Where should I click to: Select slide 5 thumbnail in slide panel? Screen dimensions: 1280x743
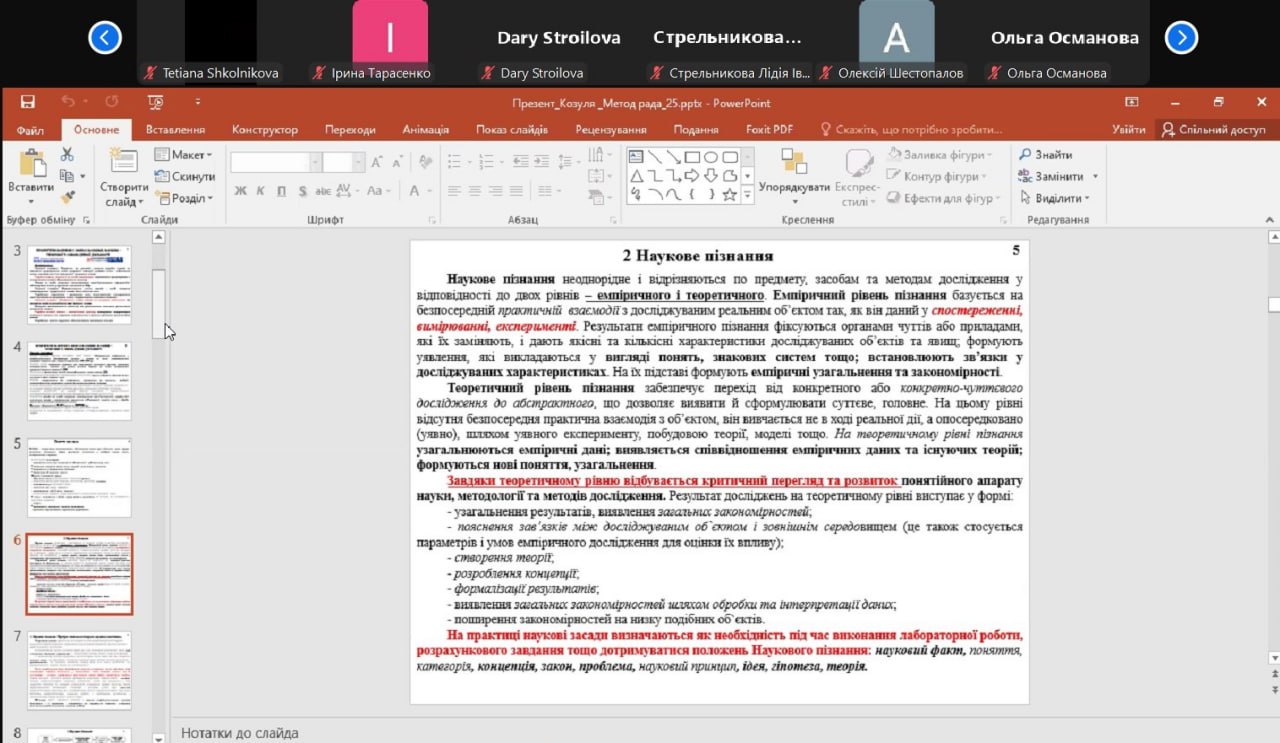(79, 477)
